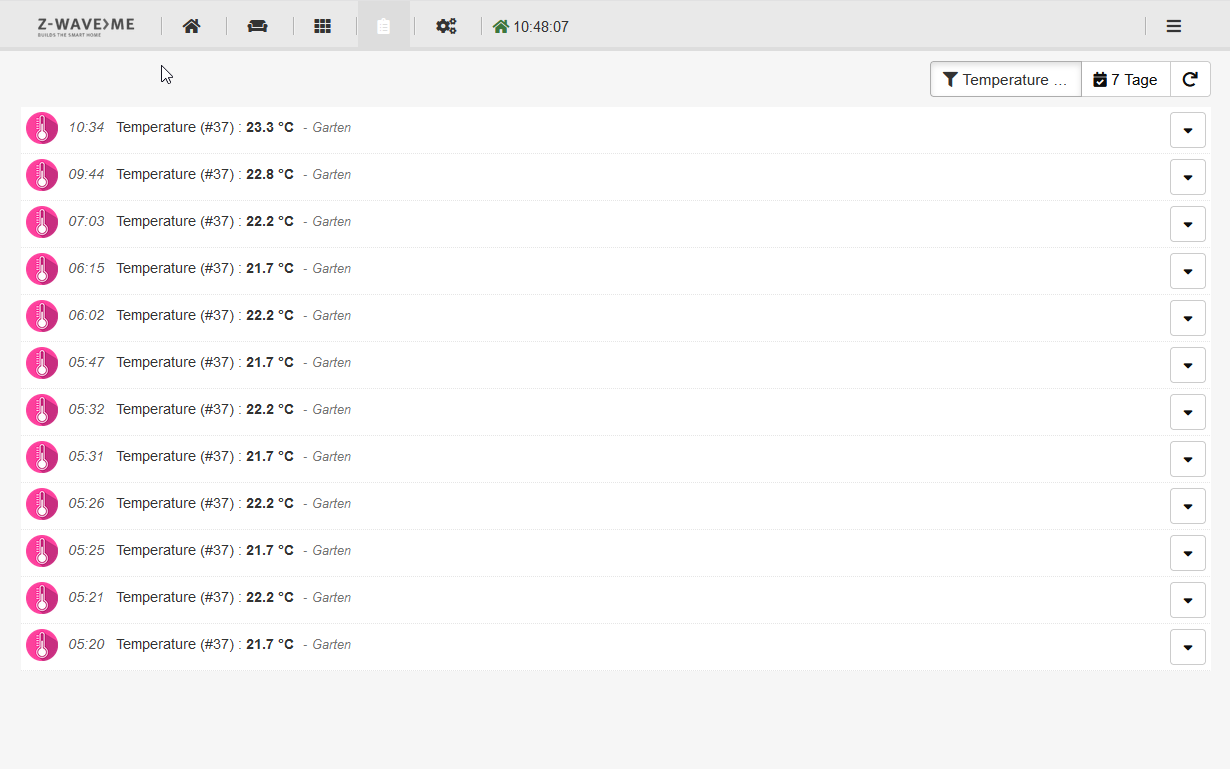Open the rooms sofa icon

[257, 27]
